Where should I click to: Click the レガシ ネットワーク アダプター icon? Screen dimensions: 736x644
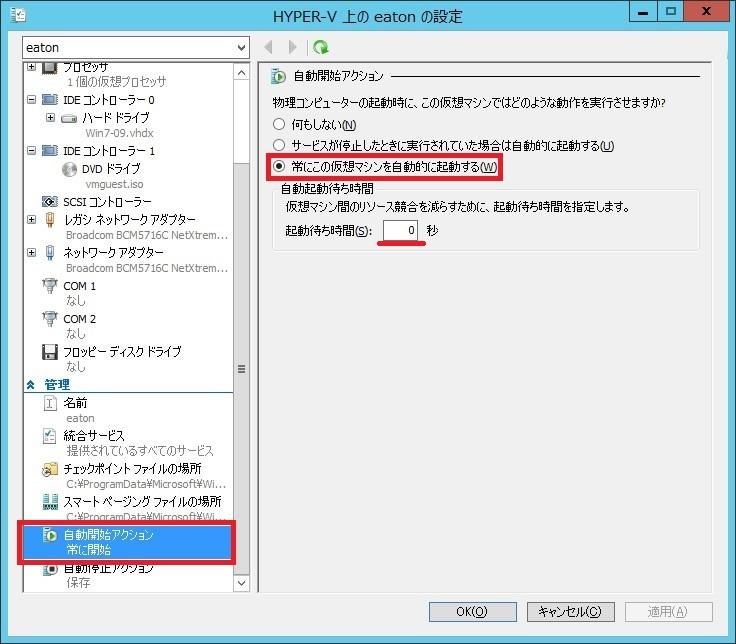point(50,220)
